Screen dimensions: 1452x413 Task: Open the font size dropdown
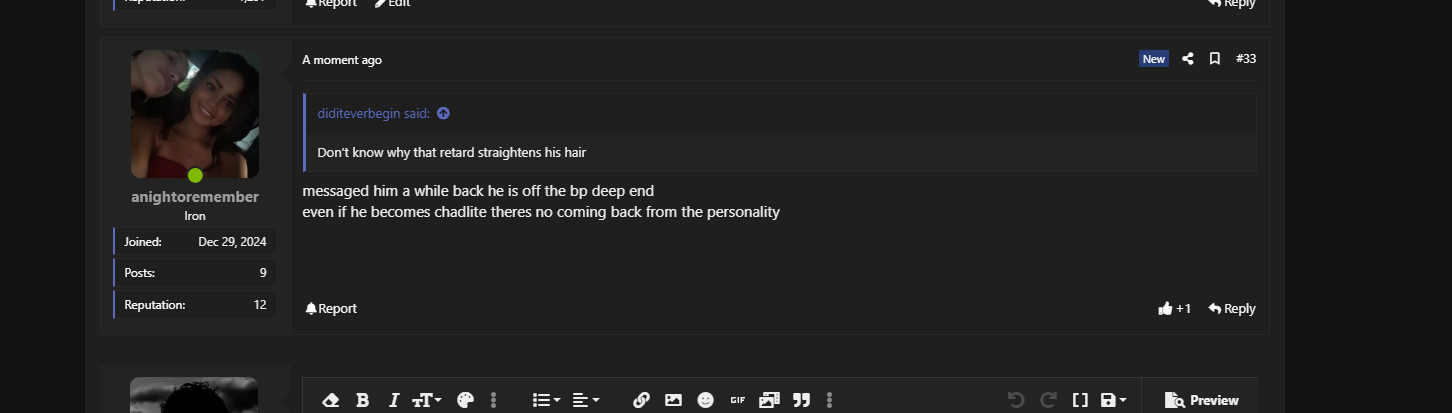427,400
